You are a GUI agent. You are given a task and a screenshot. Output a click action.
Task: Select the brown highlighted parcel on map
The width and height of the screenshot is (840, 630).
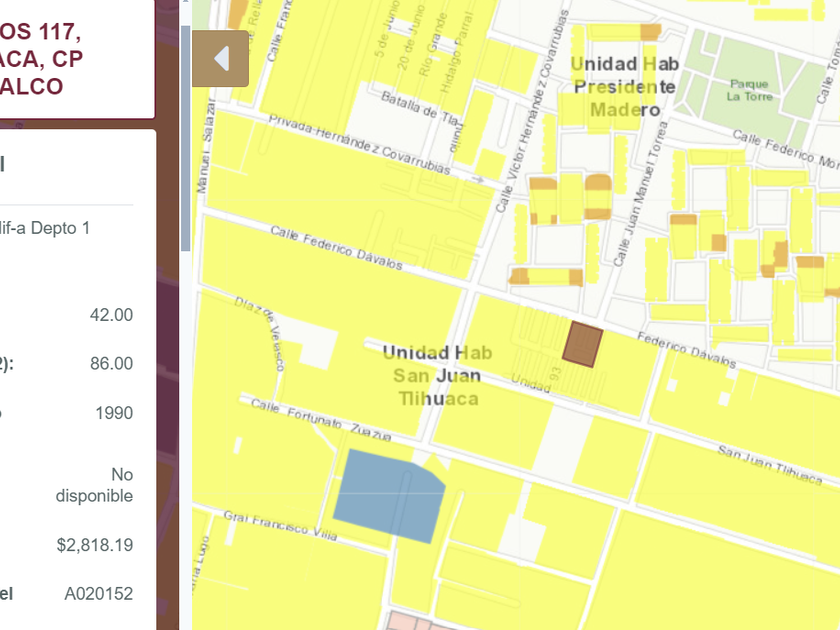click(x=582, y=343)
